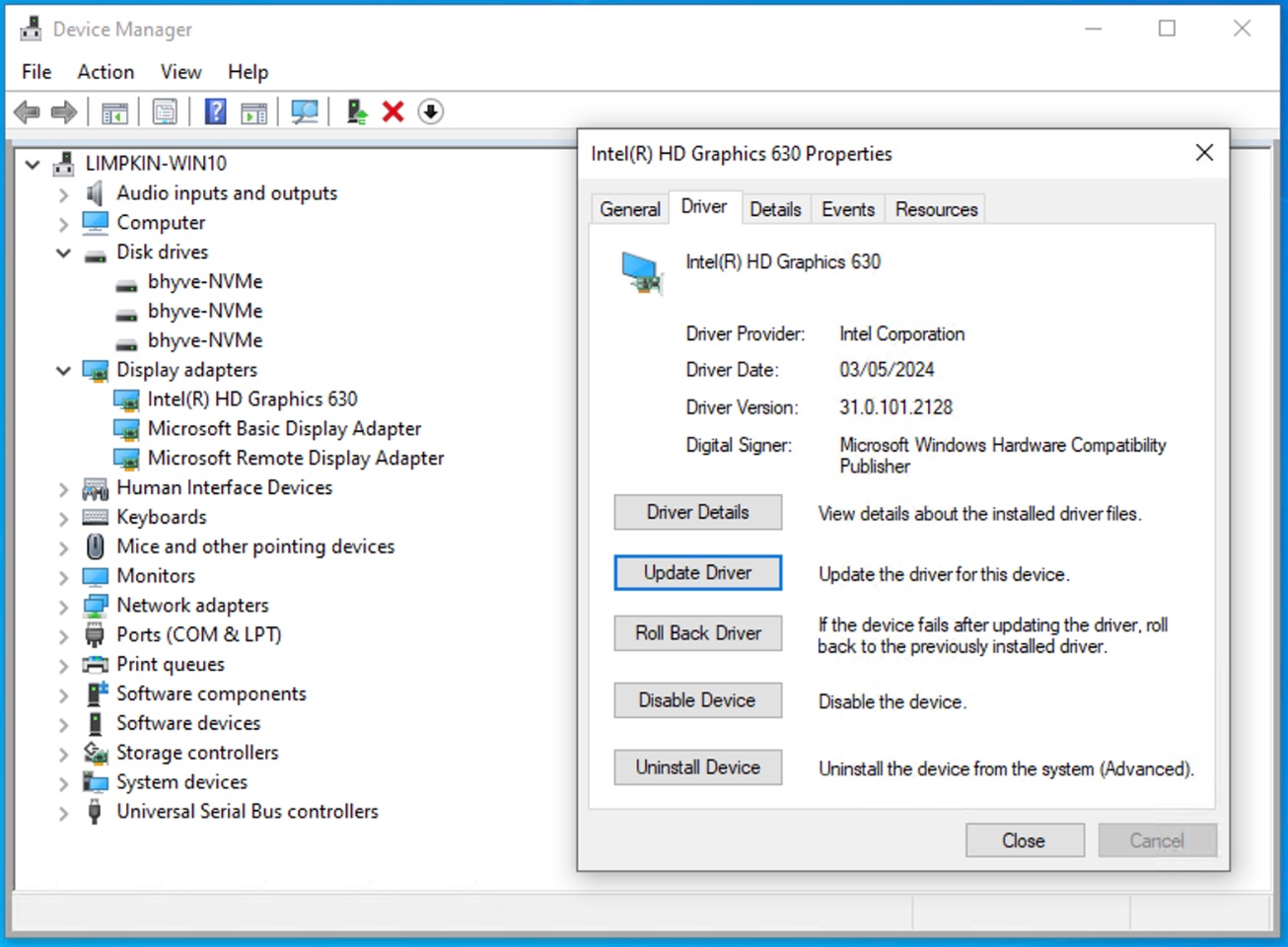Screen dimensions: 1288x947
Task: Click the update device driver toolbar icon
Action: click(x=357, y=112)
